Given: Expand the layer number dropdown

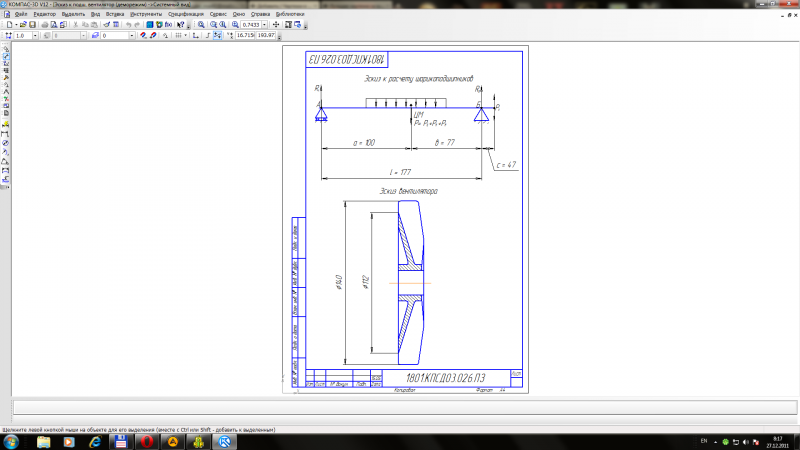Looking at the screenshot, I should [130, 35].
